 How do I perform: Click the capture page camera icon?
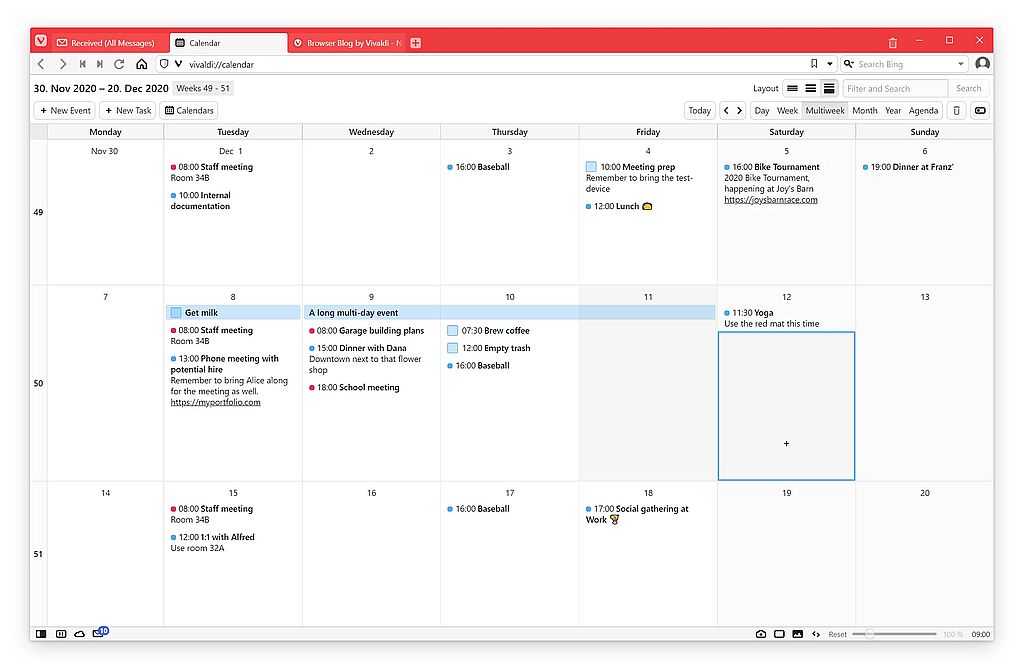point(761,634)
